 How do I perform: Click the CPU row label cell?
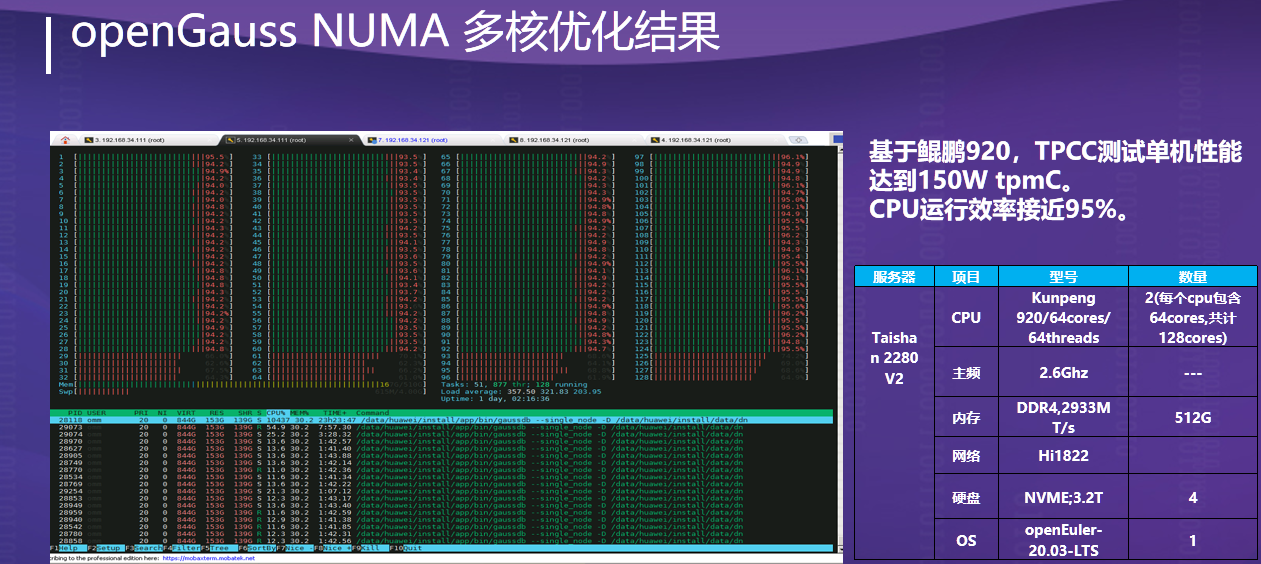(966, 318)
